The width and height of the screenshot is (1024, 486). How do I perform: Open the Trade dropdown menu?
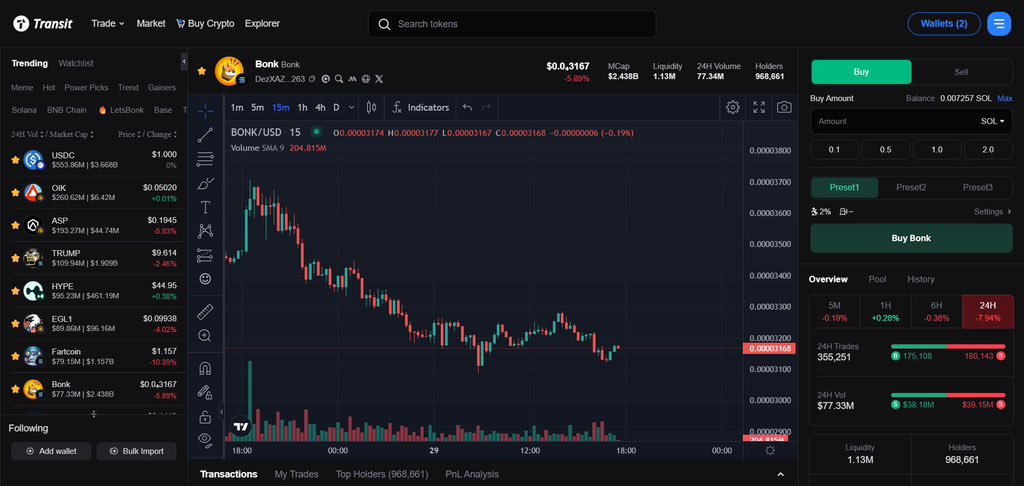click(x=108, y=24)
